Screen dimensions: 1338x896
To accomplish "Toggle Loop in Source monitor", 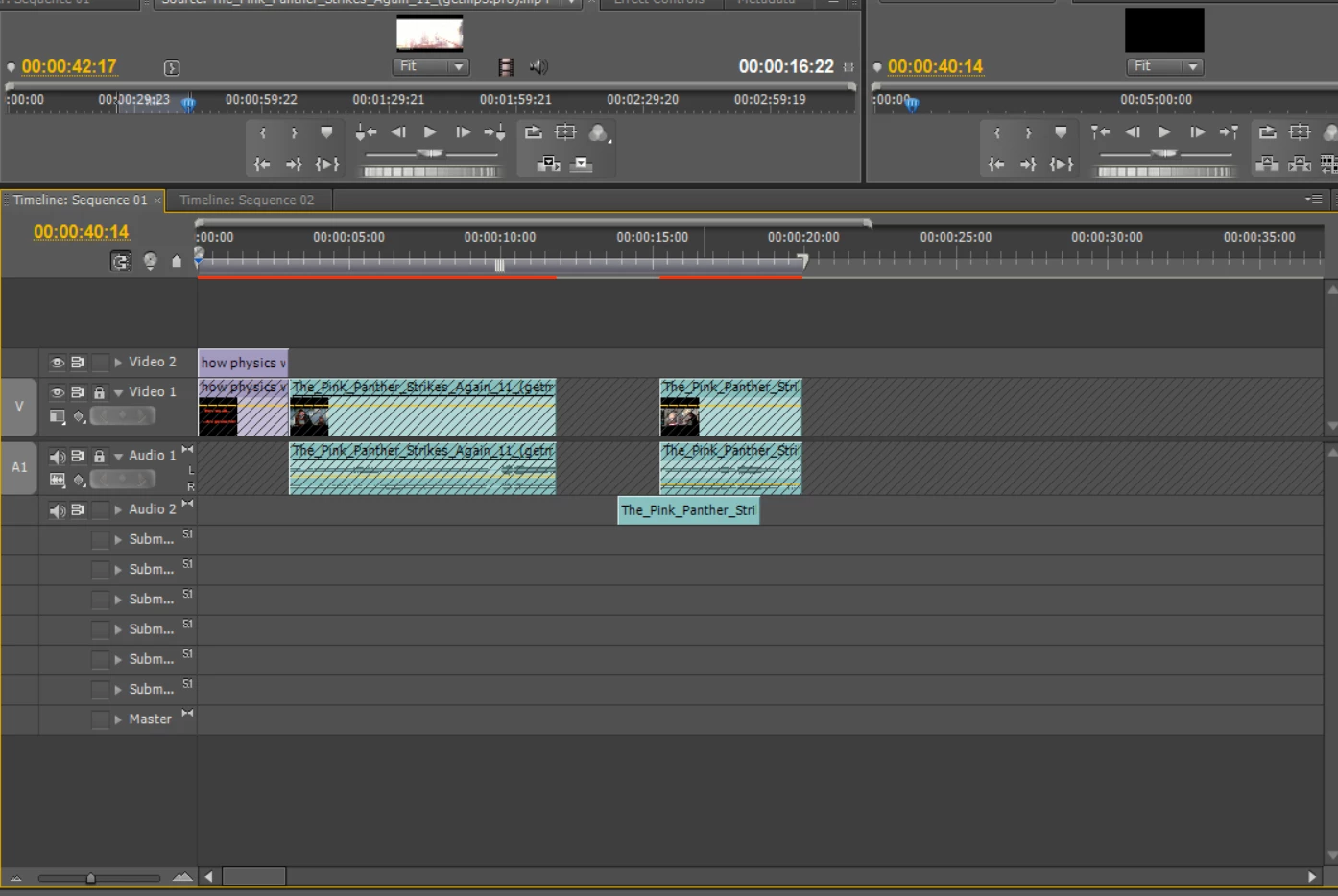I will coord(533,132).
